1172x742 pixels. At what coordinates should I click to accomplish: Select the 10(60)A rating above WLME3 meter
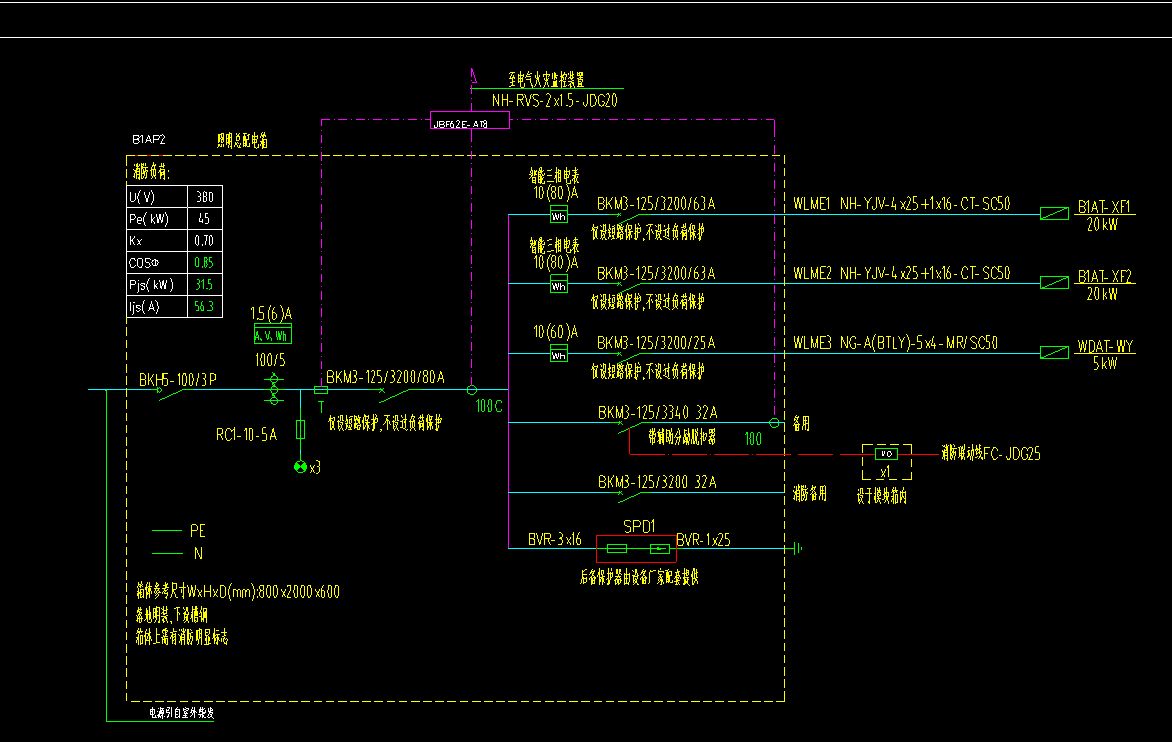click(x=555, y=332)
